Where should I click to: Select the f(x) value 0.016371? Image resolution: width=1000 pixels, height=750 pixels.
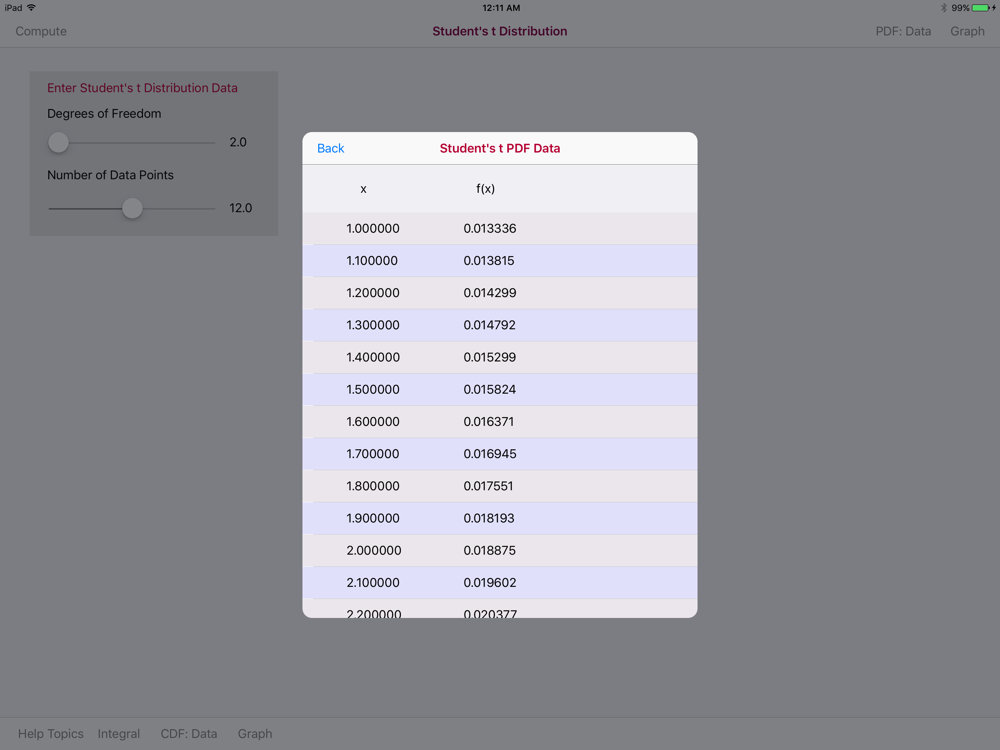pos(489,422)
